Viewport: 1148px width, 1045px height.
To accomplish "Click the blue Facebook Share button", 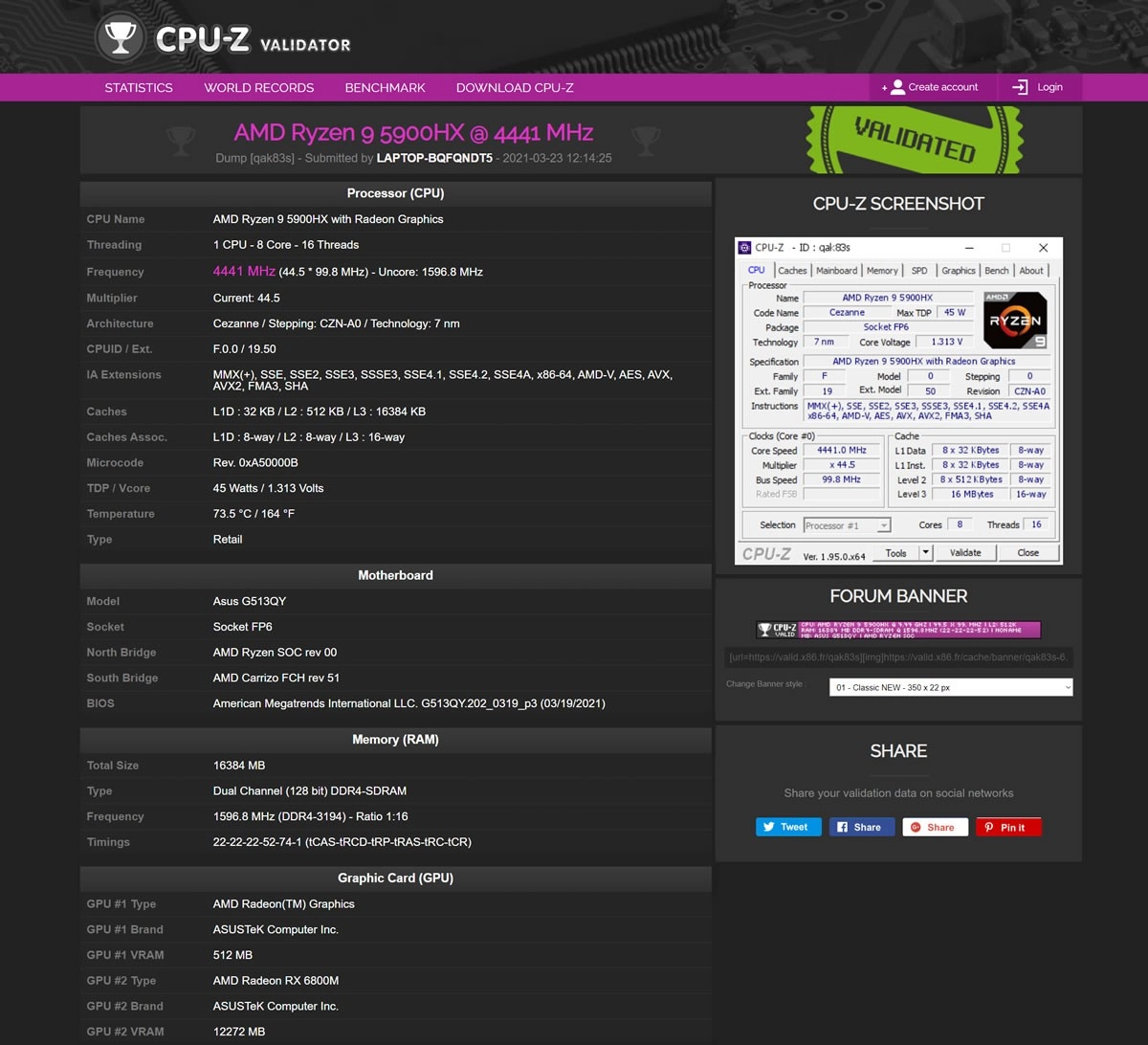I will (862, 827).
